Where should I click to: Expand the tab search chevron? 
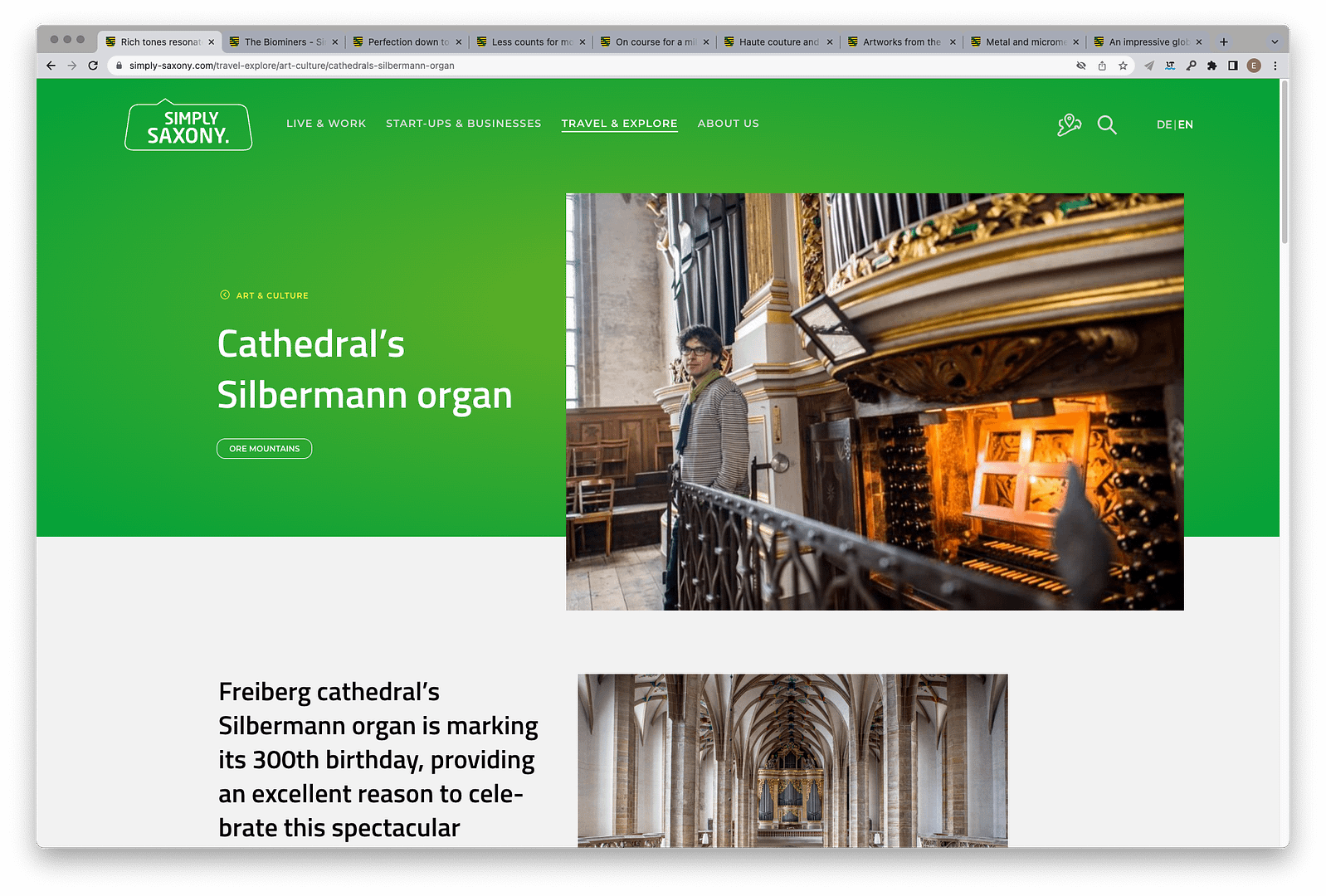coord(1275,41)
